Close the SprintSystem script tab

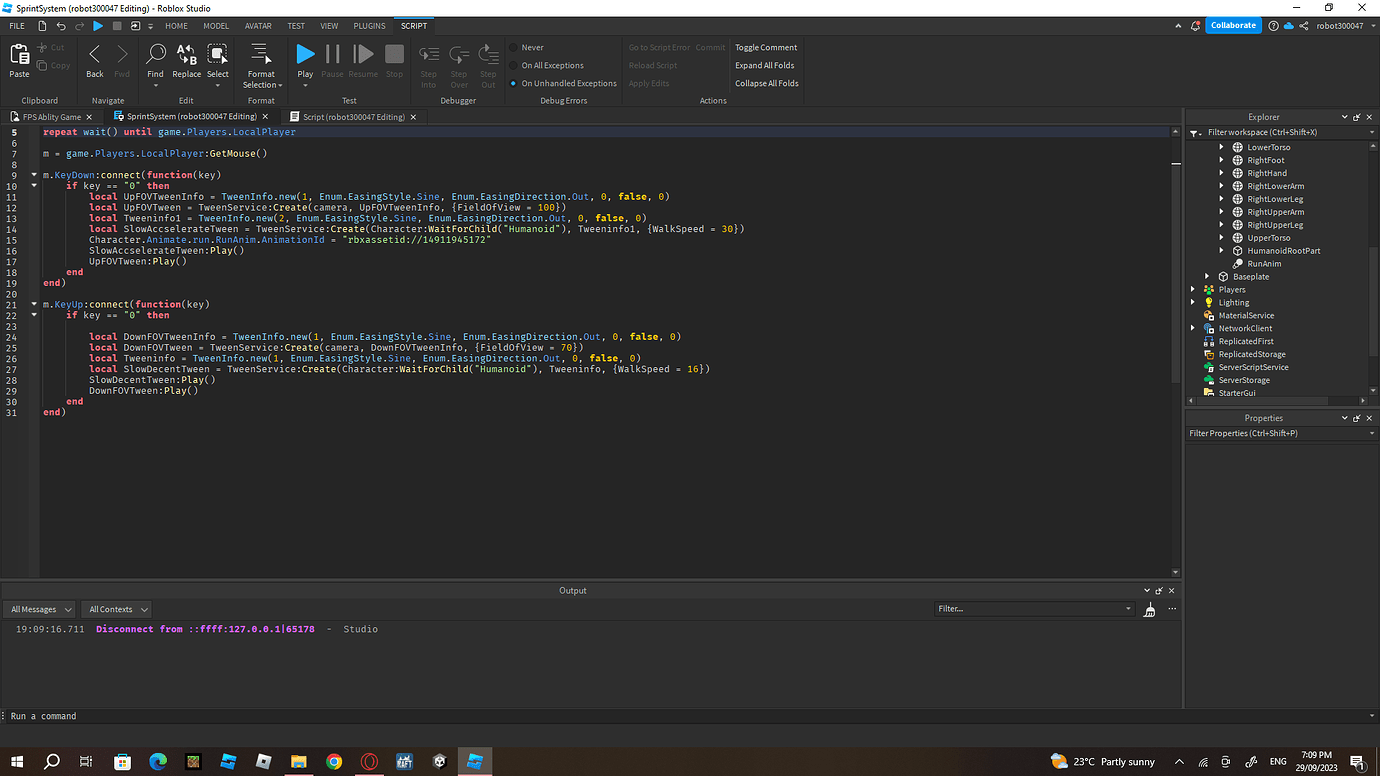265,117
